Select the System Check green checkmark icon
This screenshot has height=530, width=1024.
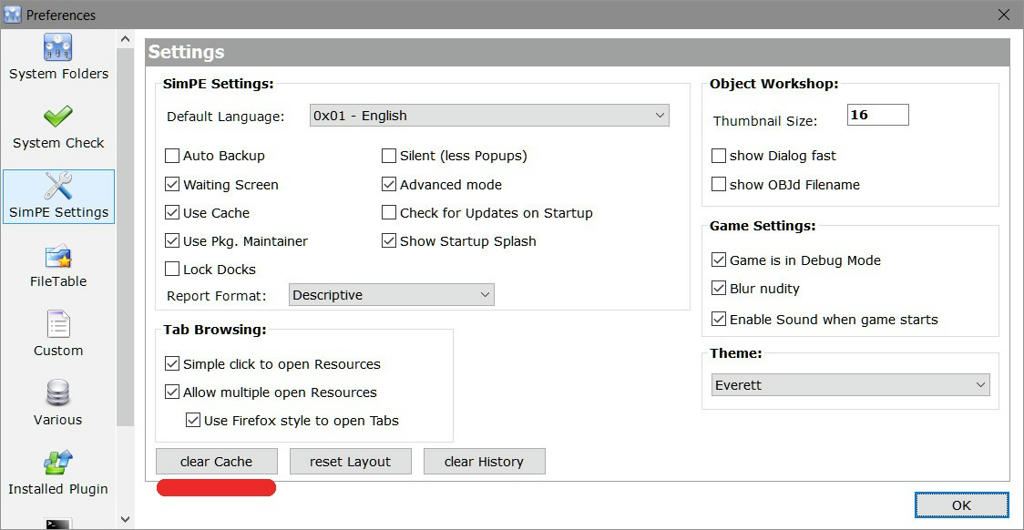coord(58,118)
